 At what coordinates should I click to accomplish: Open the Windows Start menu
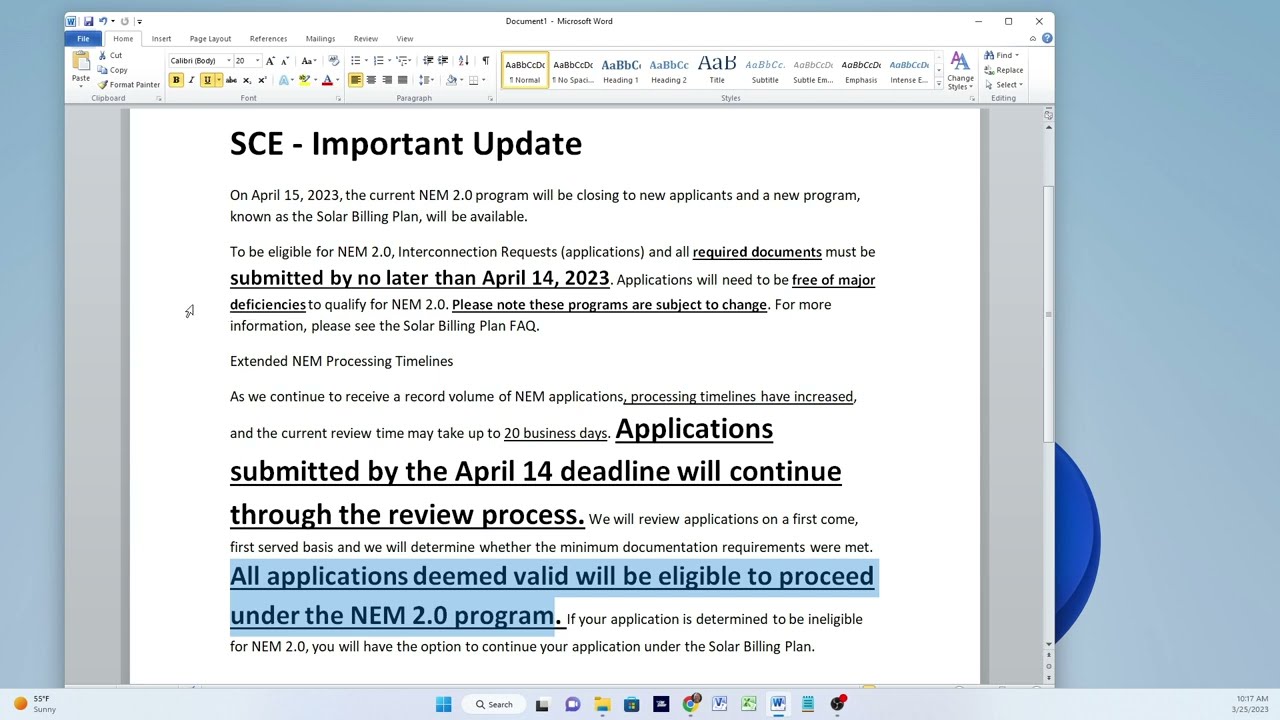pos(443,704)
